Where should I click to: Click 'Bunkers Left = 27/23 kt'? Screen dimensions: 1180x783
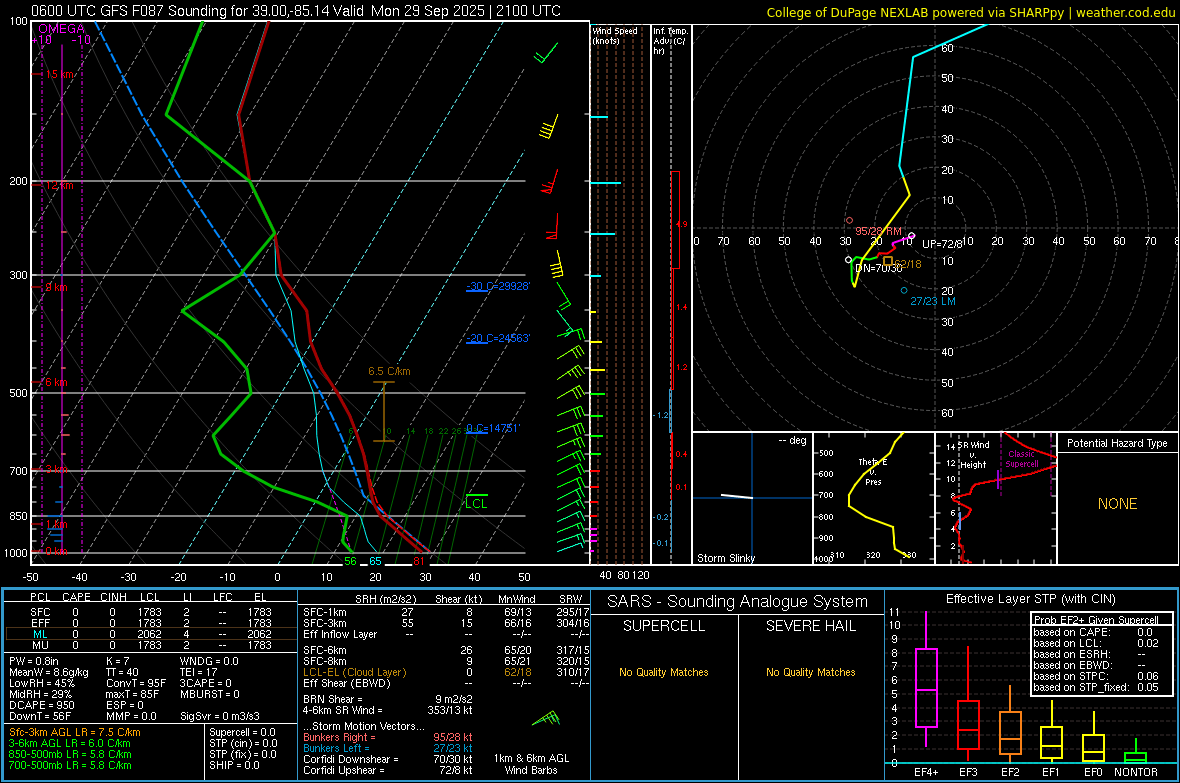388,748
